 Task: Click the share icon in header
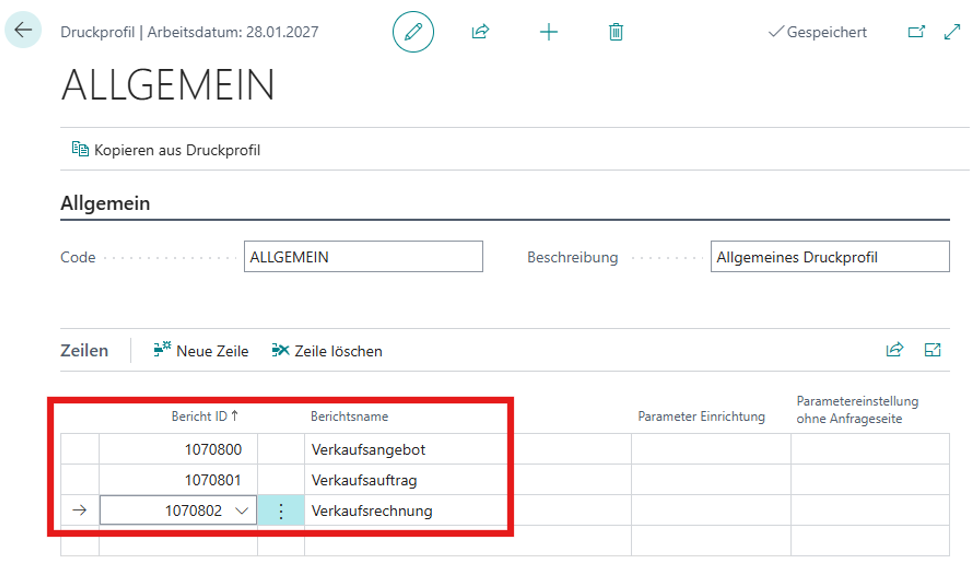click(480, 32)
